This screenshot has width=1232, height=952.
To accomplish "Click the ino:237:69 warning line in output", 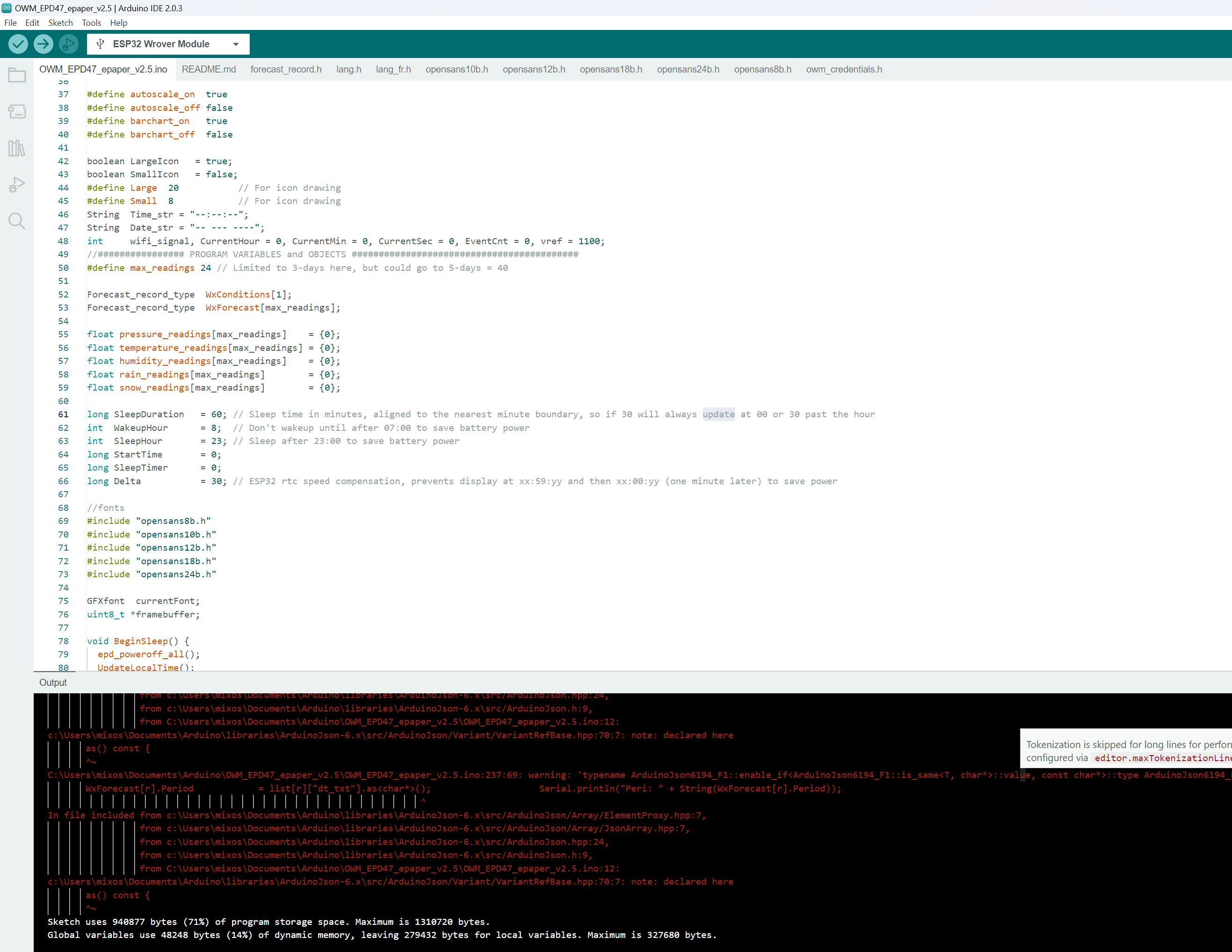I will coord(640,775).
